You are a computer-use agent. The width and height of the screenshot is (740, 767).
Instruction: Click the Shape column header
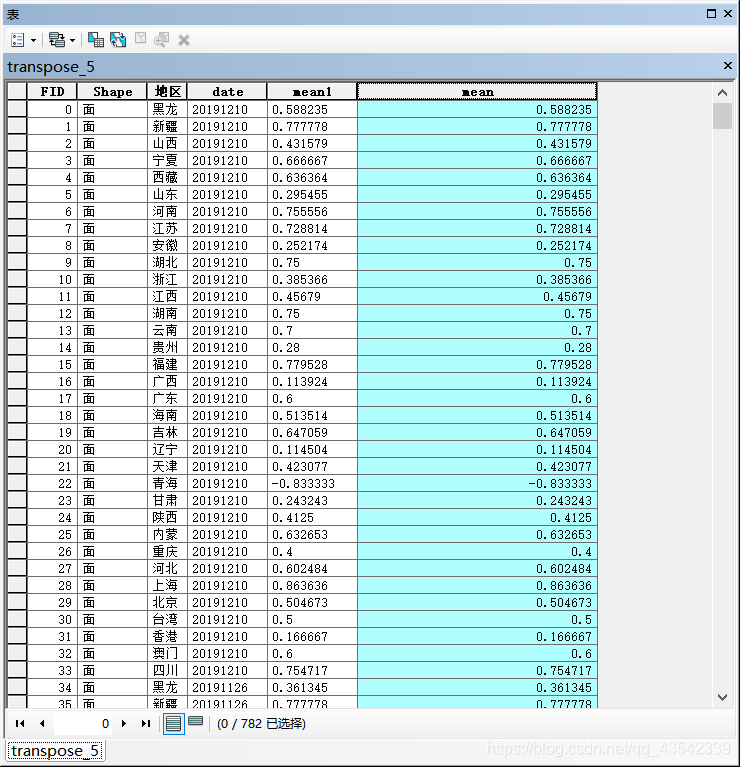click(112, 91)
